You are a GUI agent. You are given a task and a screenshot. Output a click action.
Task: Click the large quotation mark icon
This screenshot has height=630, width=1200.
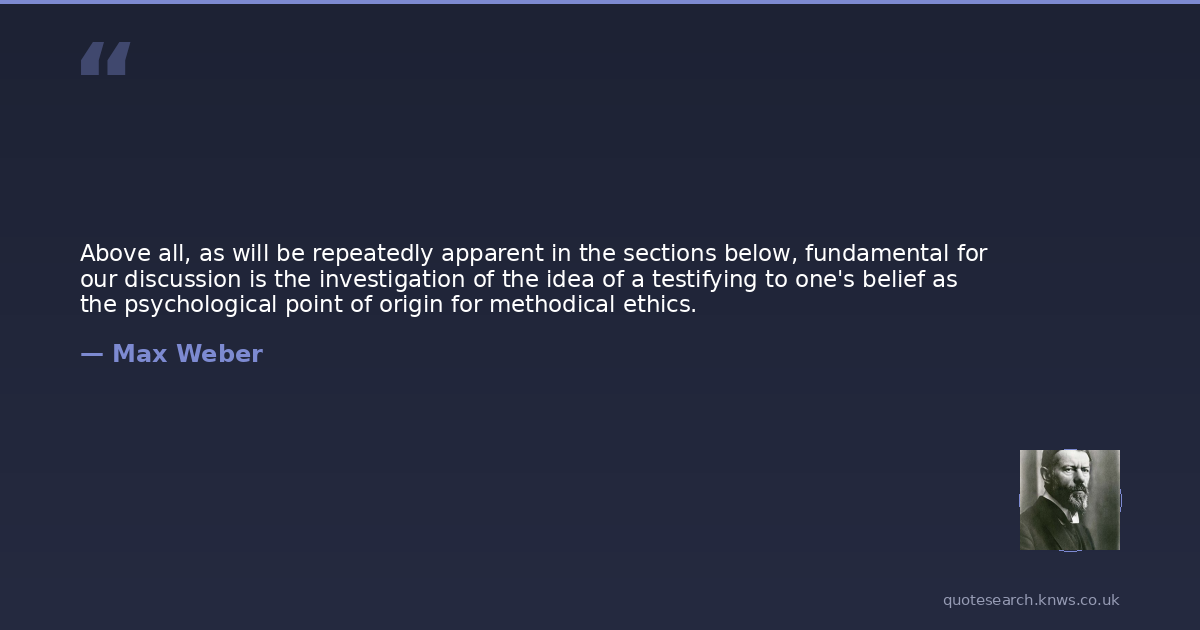click(105, 59)
